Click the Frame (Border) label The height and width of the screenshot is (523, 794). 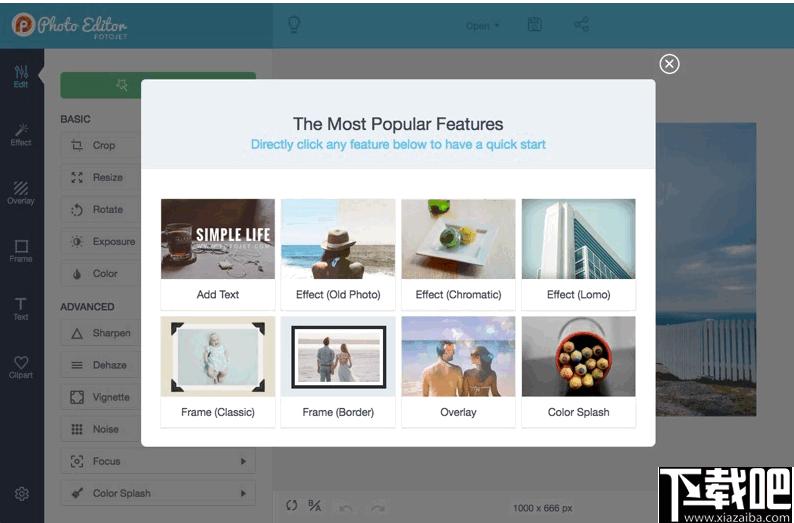pos(338,412)
